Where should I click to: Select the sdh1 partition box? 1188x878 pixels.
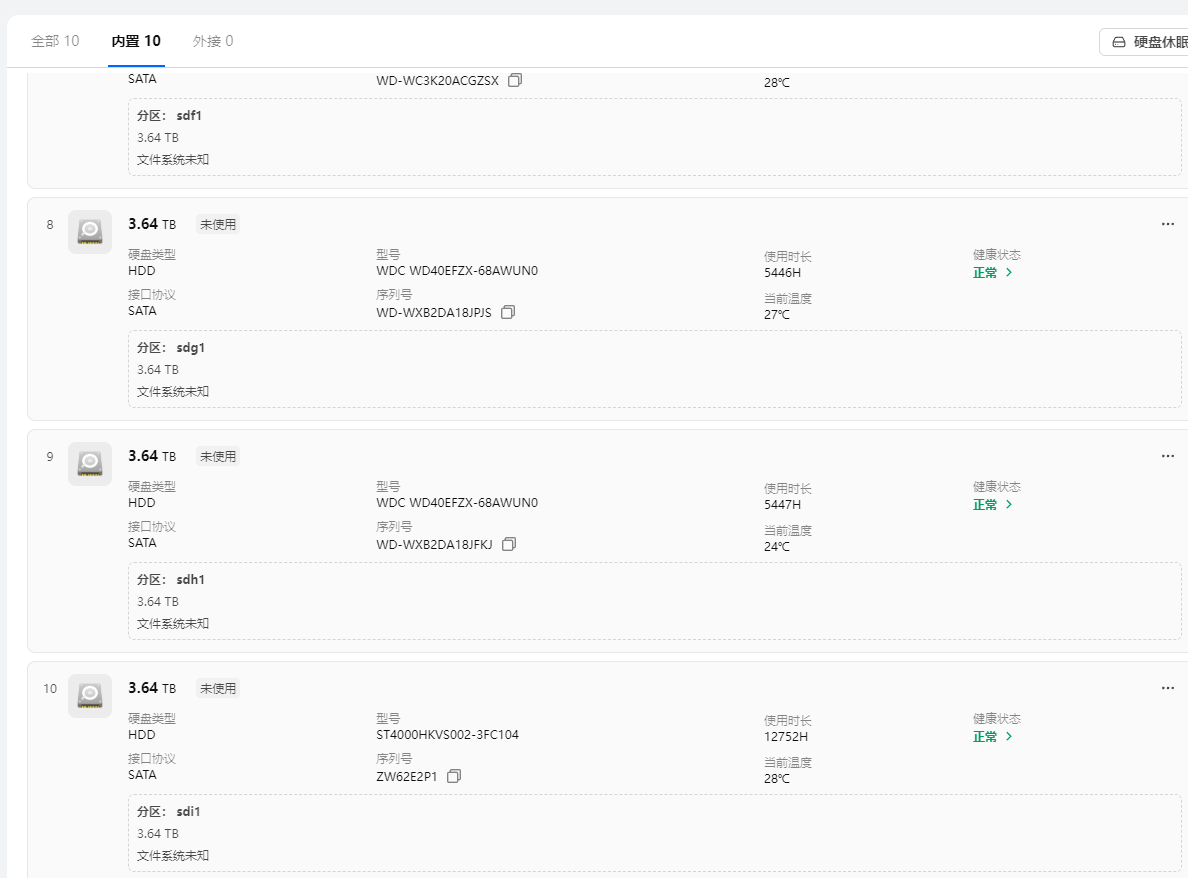(654, 601)
